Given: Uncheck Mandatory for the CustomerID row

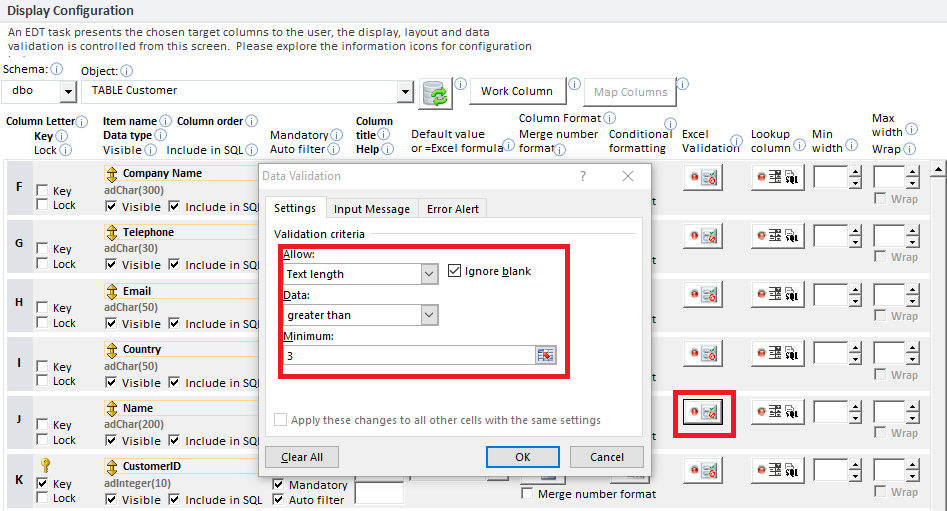Looking at the screenshot, I should coord(278,484).
